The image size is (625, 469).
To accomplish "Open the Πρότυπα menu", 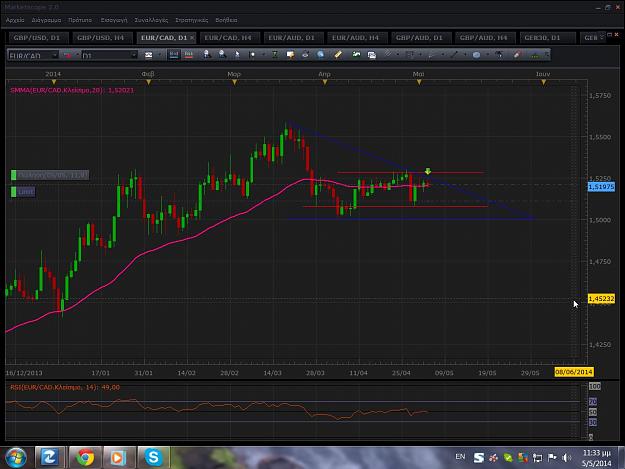I will 80,20.
